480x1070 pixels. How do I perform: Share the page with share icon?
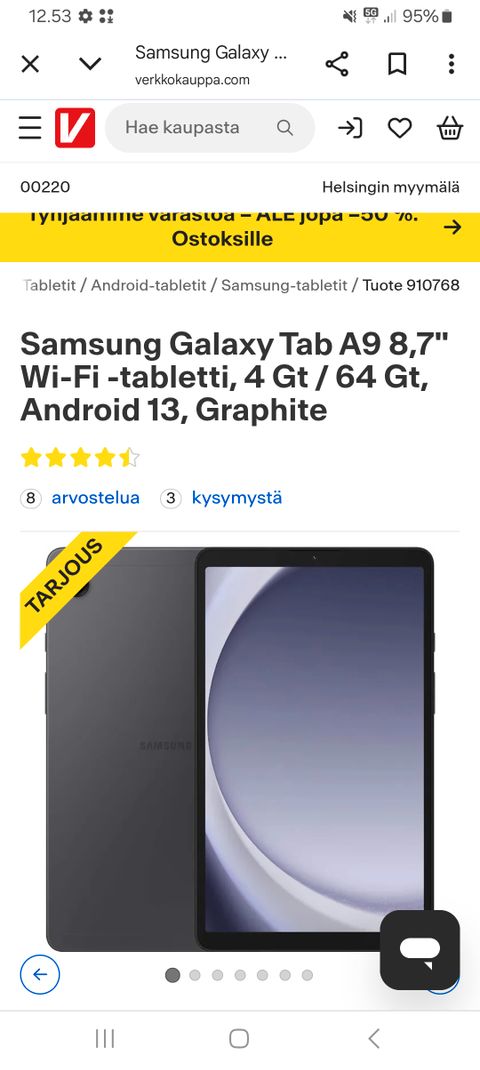337,64
